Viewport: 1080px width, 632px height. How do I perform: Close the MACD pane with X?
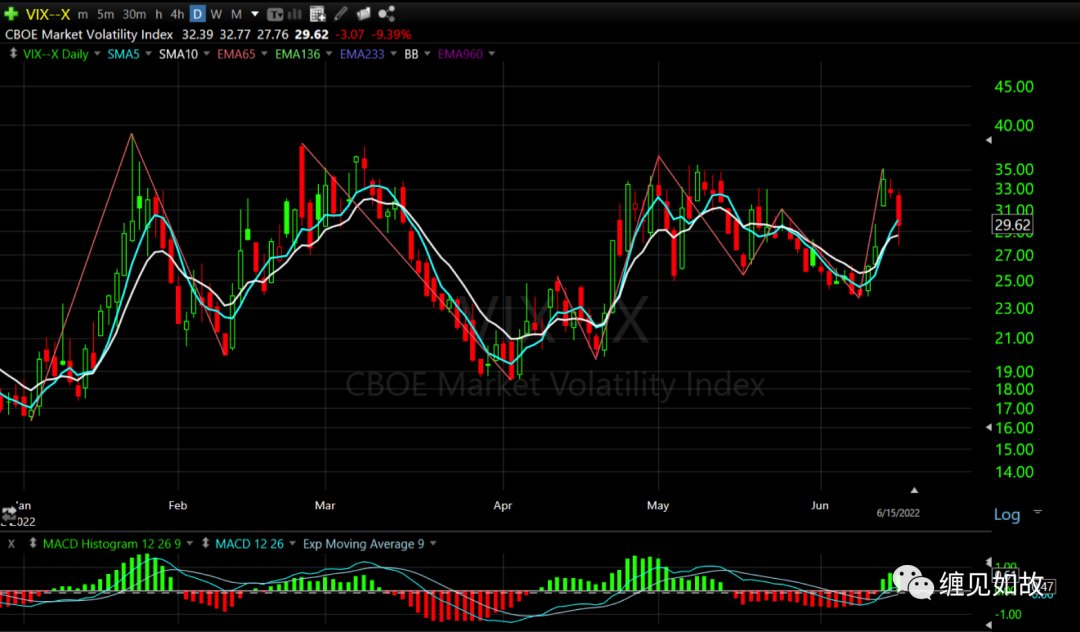coord(11,544)
